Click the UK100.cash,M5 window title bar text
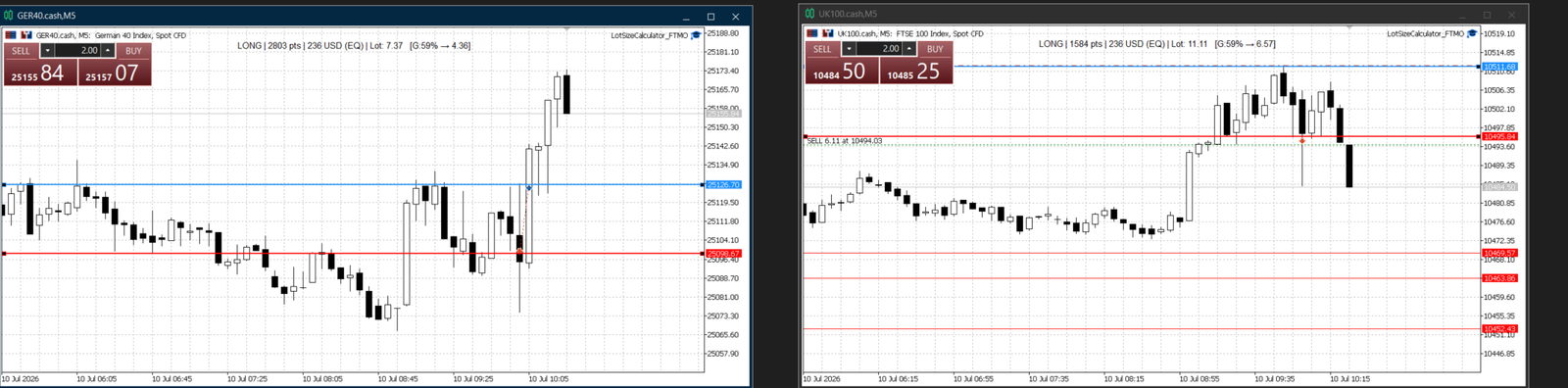The width and height of the screenshot is (1568, 388). pyautogui.click(x=848, y=14)
